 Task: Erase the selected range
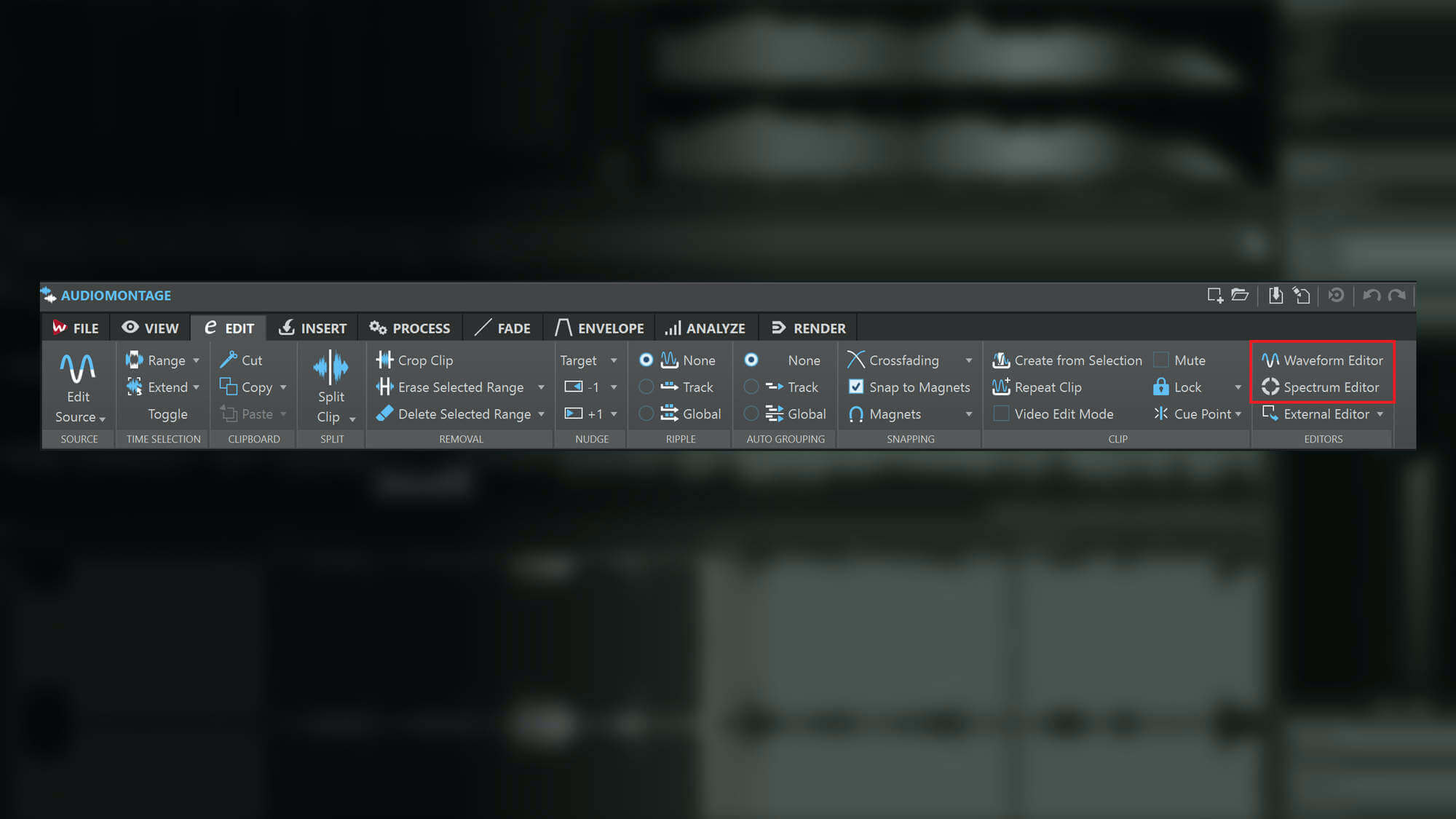point(450,387)
